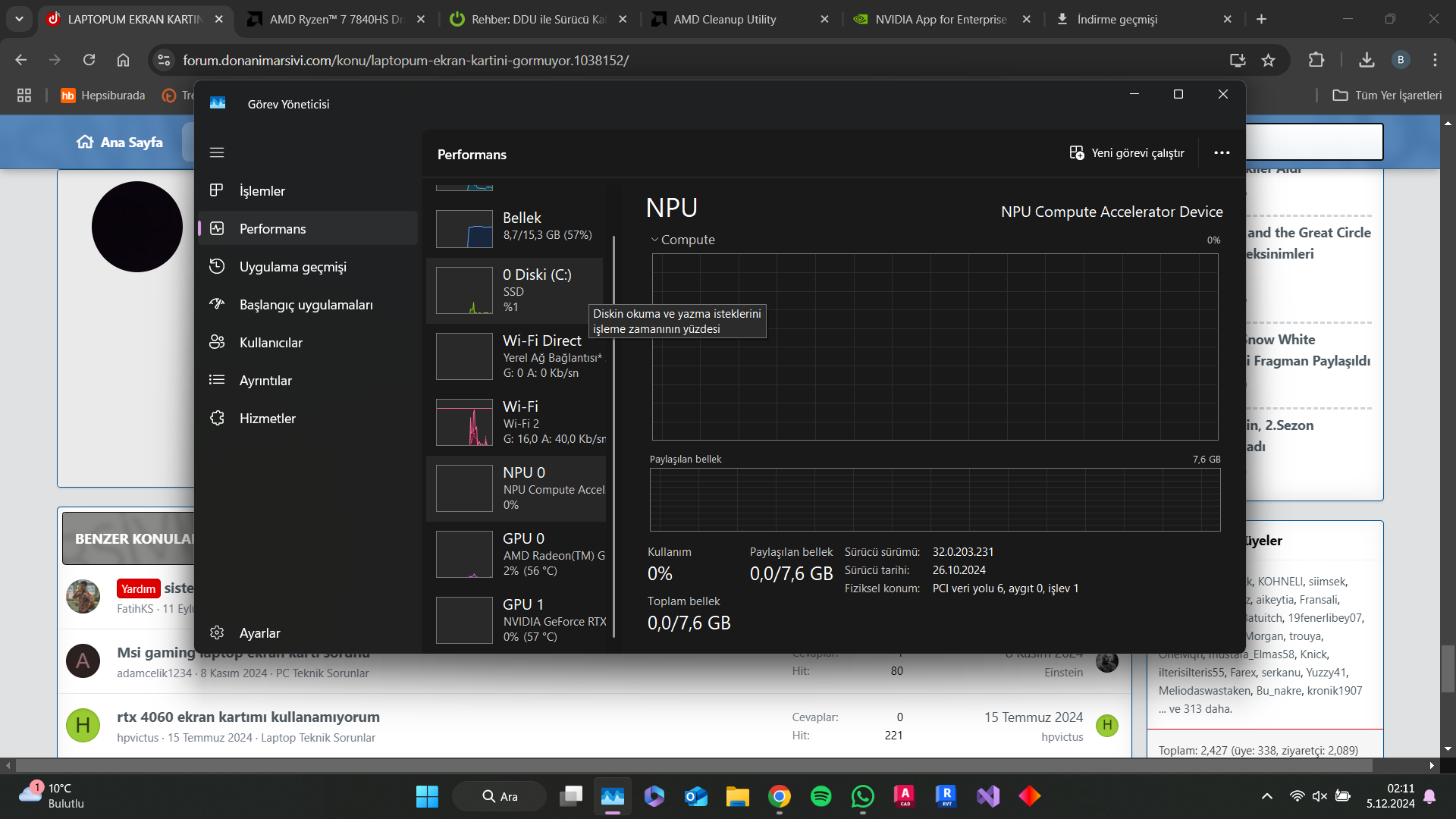Open hpvictus user profile link
The height and width of the screenshot is (819, 1456).
click(138, 737)
